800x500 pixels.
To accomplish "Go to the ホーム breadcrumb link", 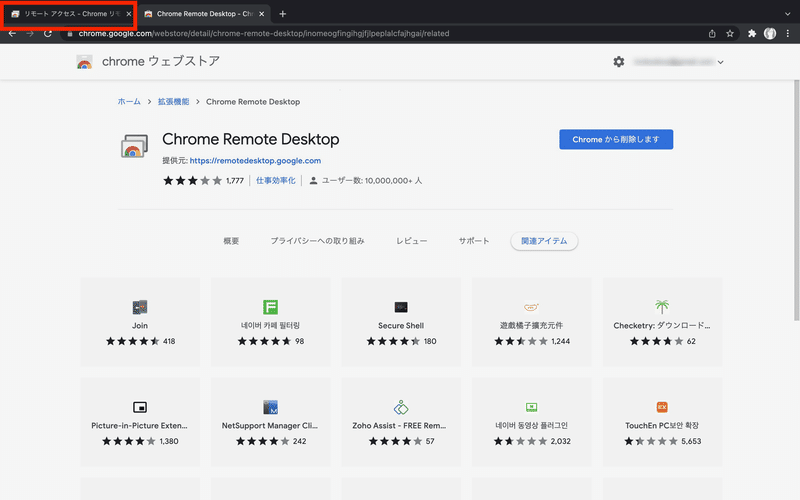I will pyautogui.click(x=129, y=102).
